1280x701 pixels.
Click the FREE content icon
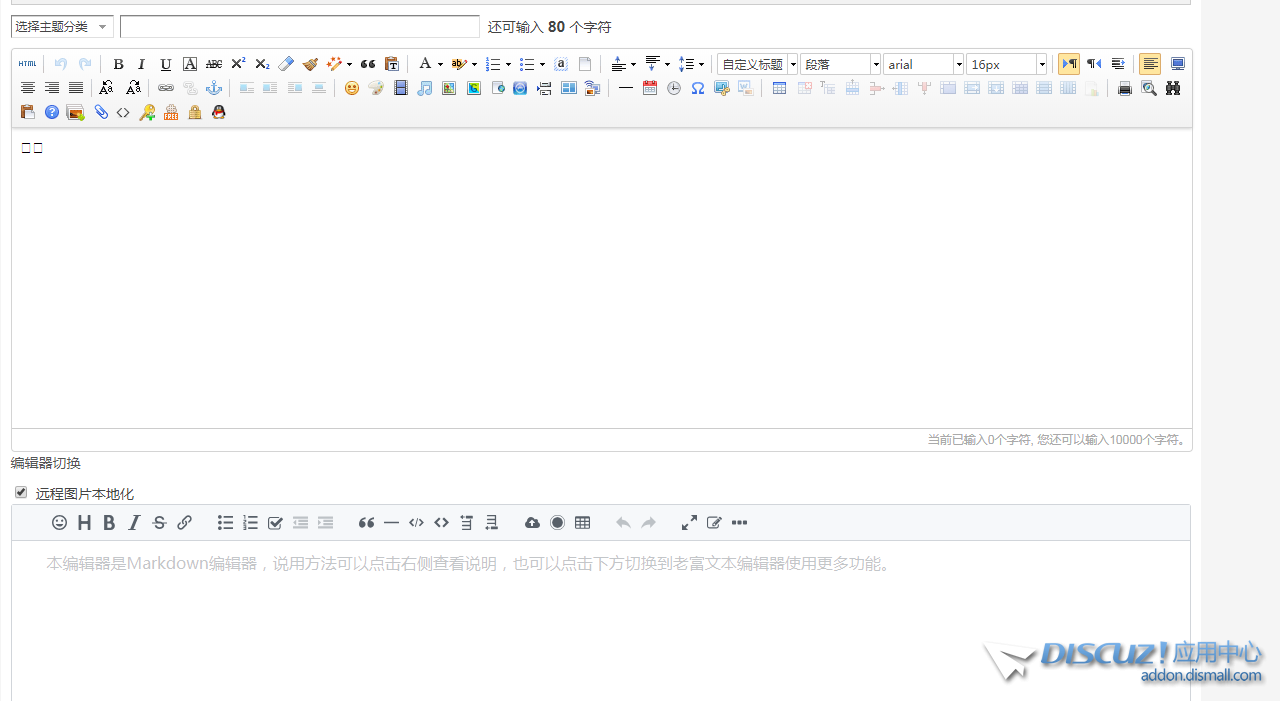tap(171, 112)
